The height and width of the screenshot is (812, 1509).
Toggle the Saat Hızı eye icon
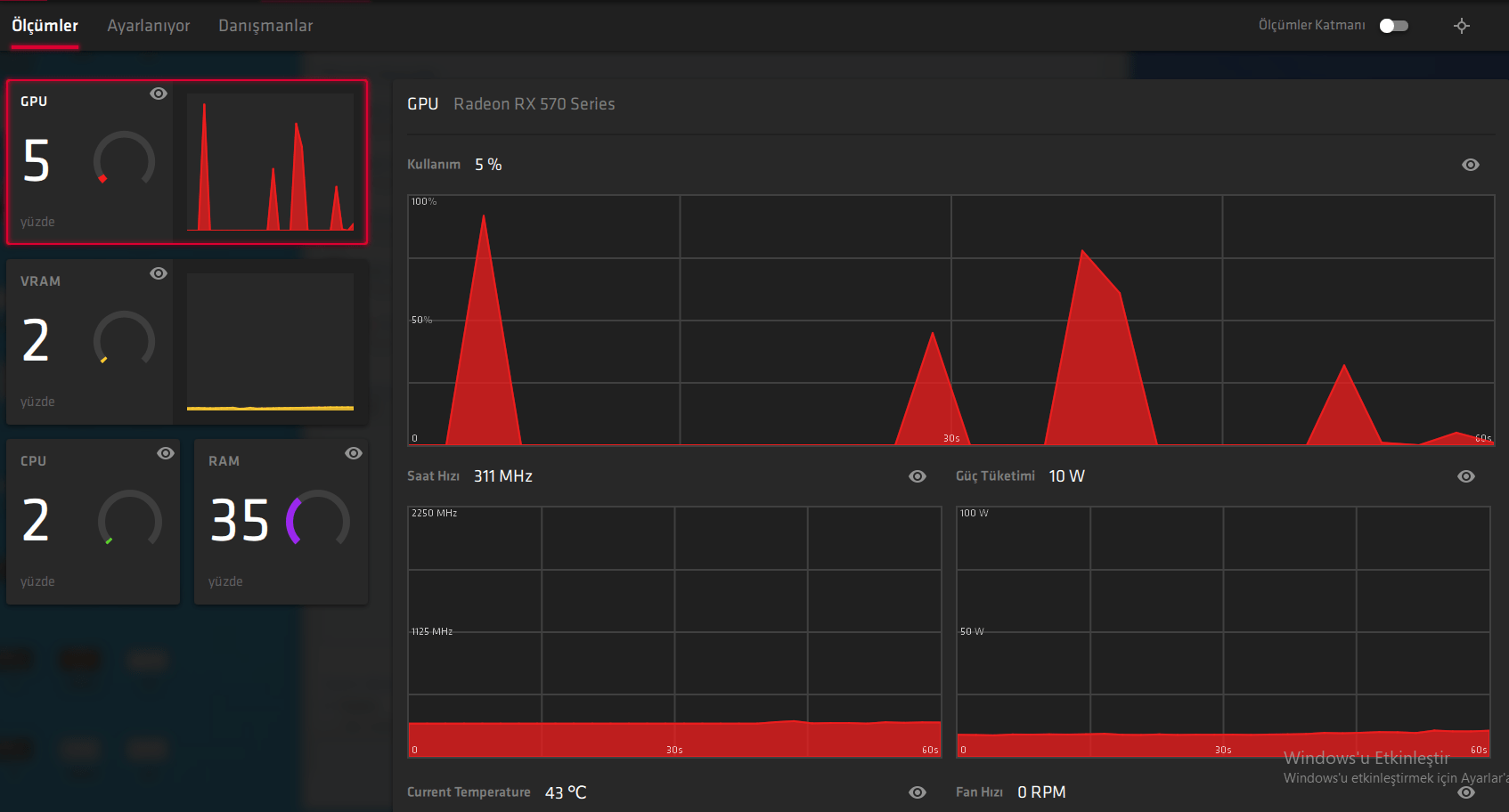coord(918,476)
